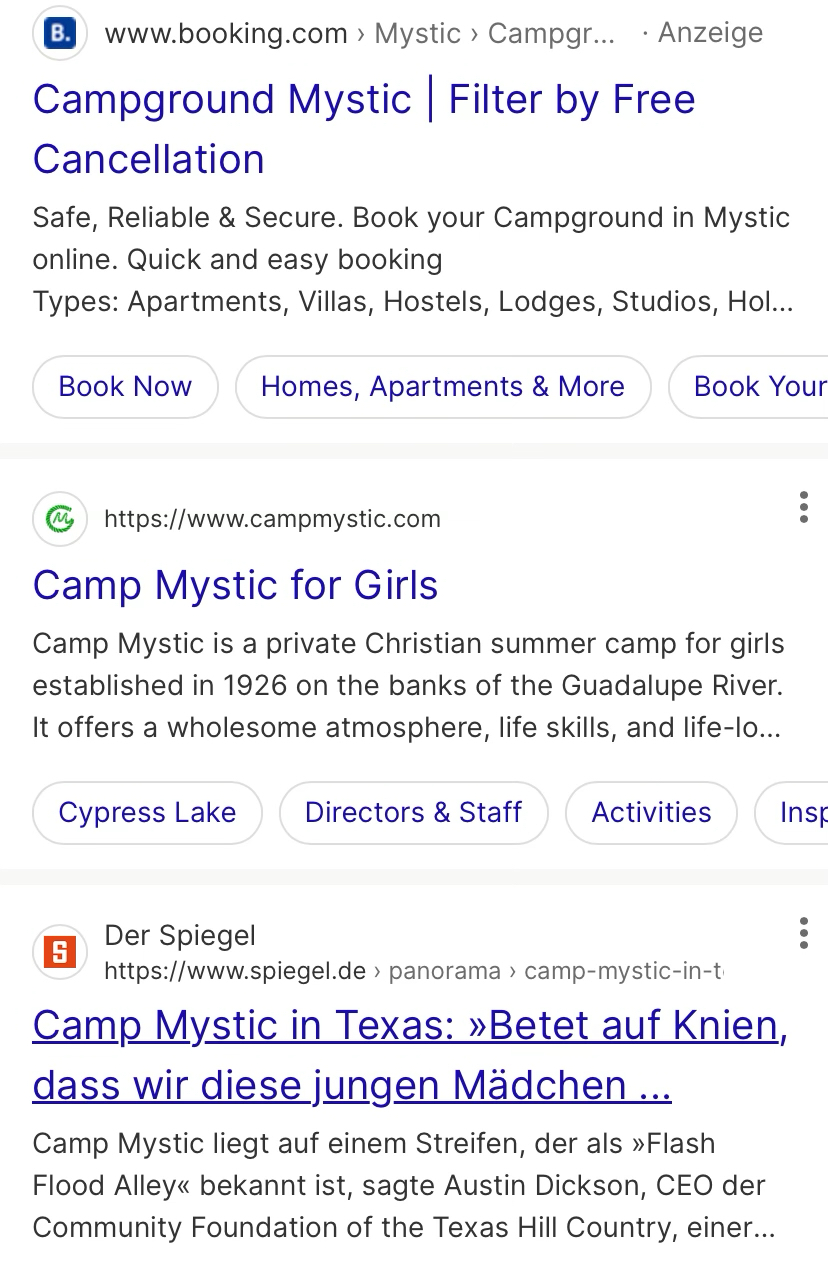Click the Camp Mystic green logo icon
828x1282 pixels.
(x=60, y=520)
